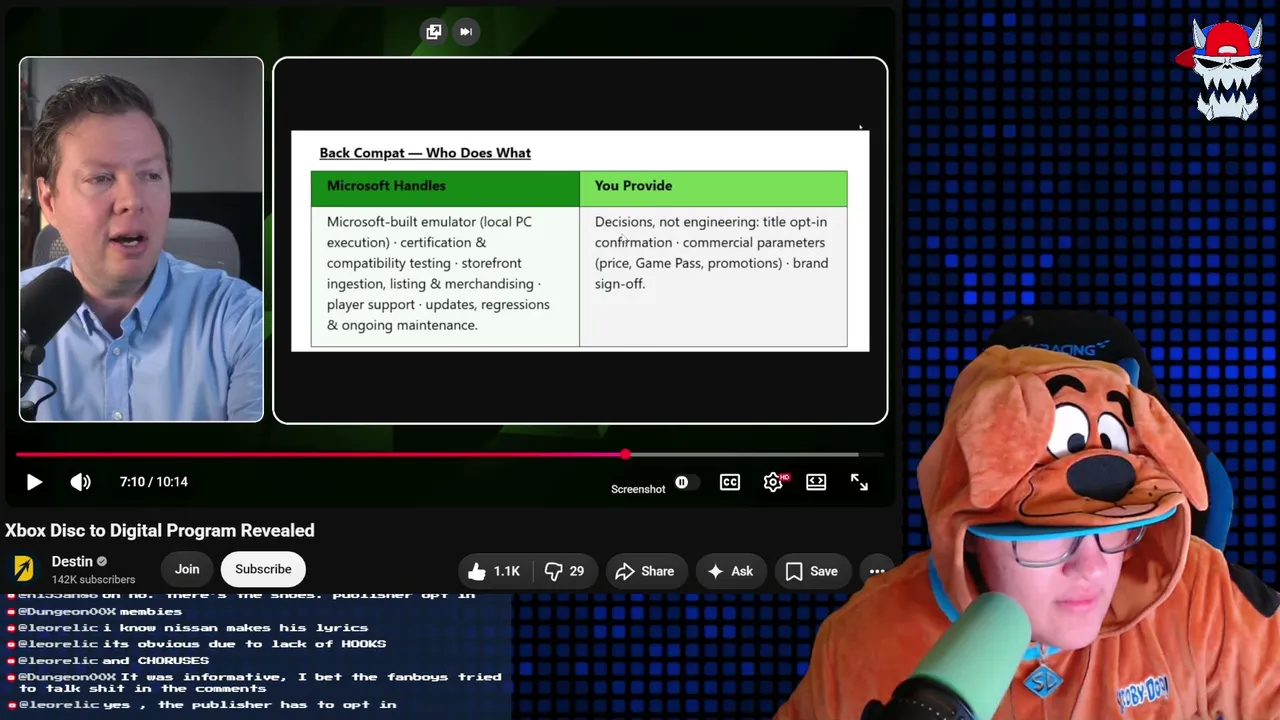Click the progress bar scrubber handle

point(625,454)
